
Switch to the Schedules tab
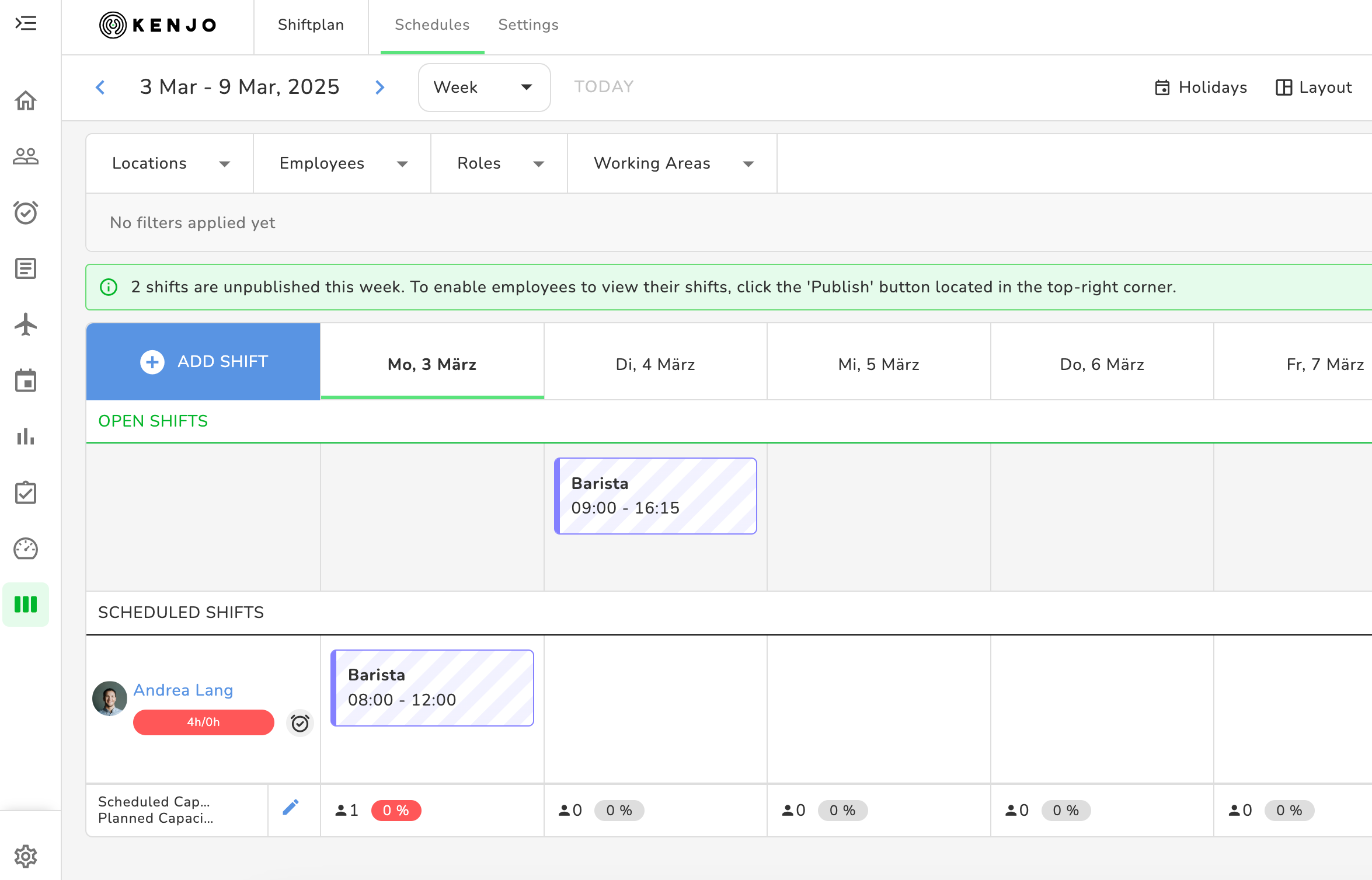(x=432, y=25)
